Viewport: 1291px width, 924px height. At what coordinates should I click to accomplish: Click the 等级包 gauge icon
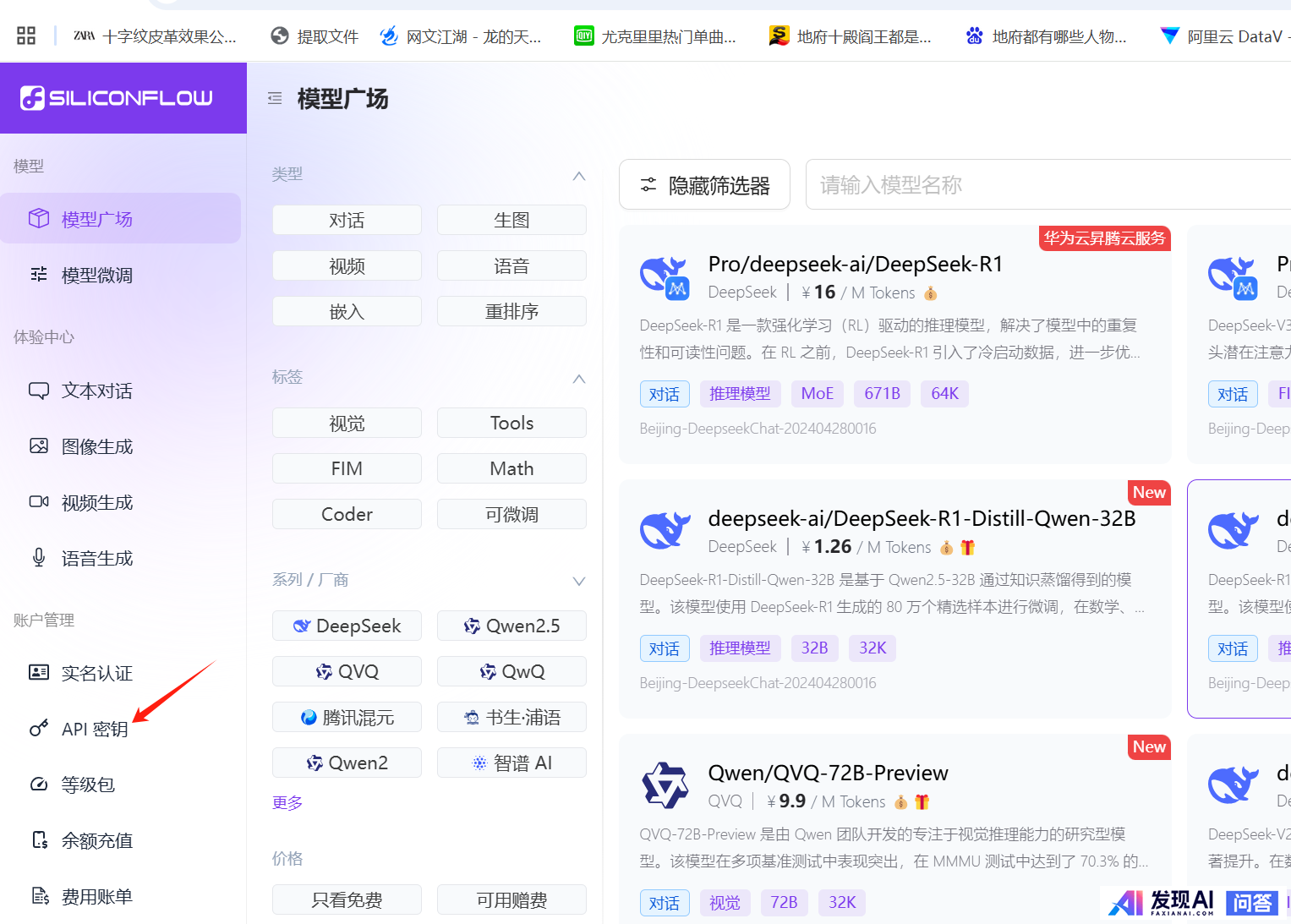39,784
